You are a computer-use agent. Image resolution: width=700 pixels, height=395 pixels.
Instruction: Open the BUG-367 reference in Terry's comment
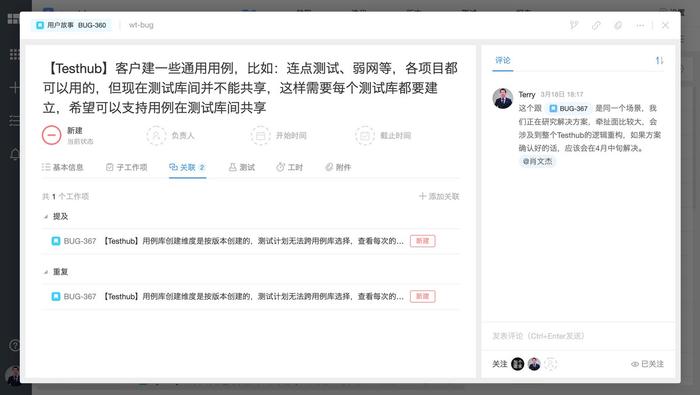tap(568, 108)
